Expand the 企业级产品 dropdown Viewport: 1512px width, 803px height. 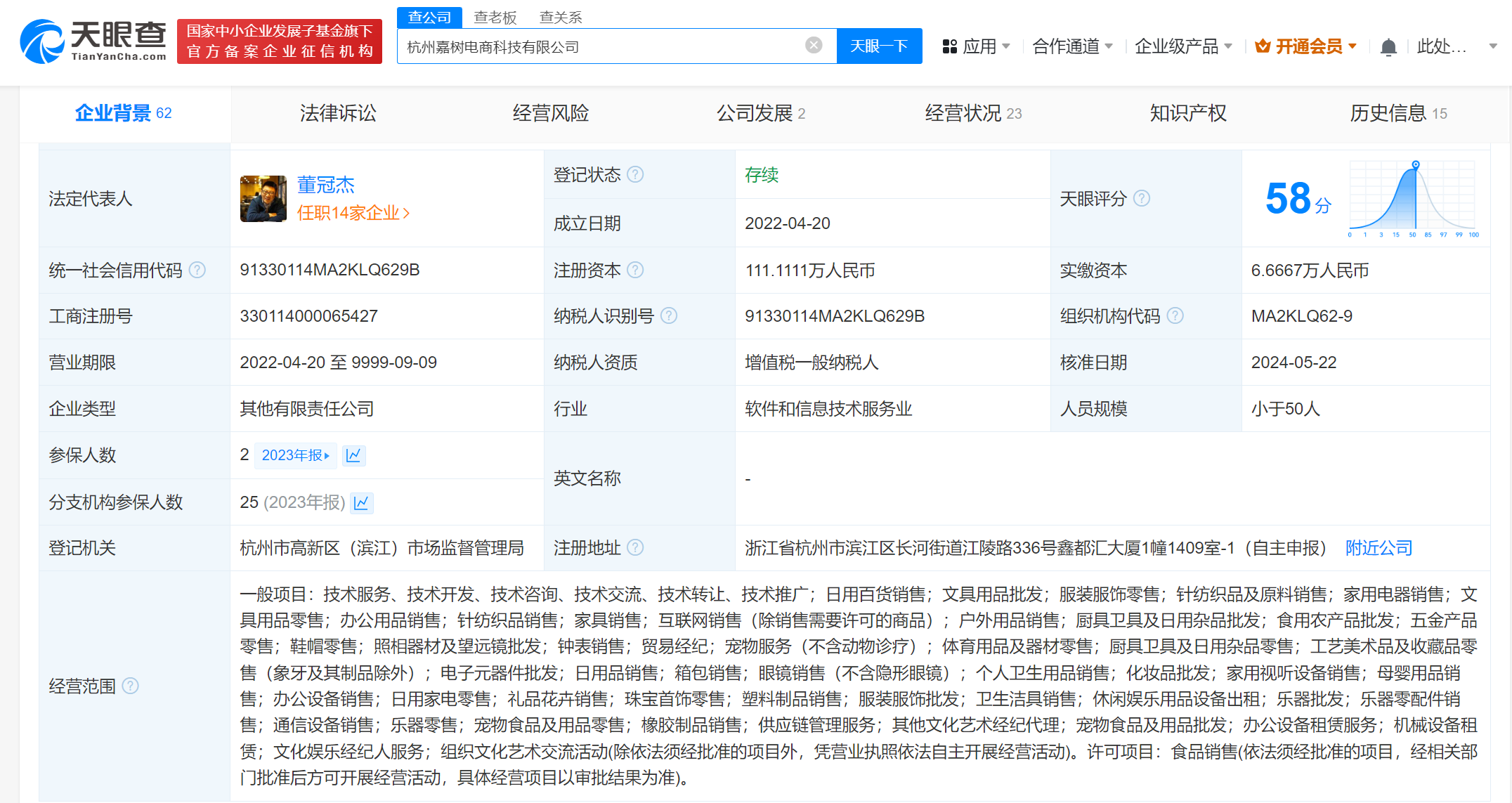(1183, 45)
